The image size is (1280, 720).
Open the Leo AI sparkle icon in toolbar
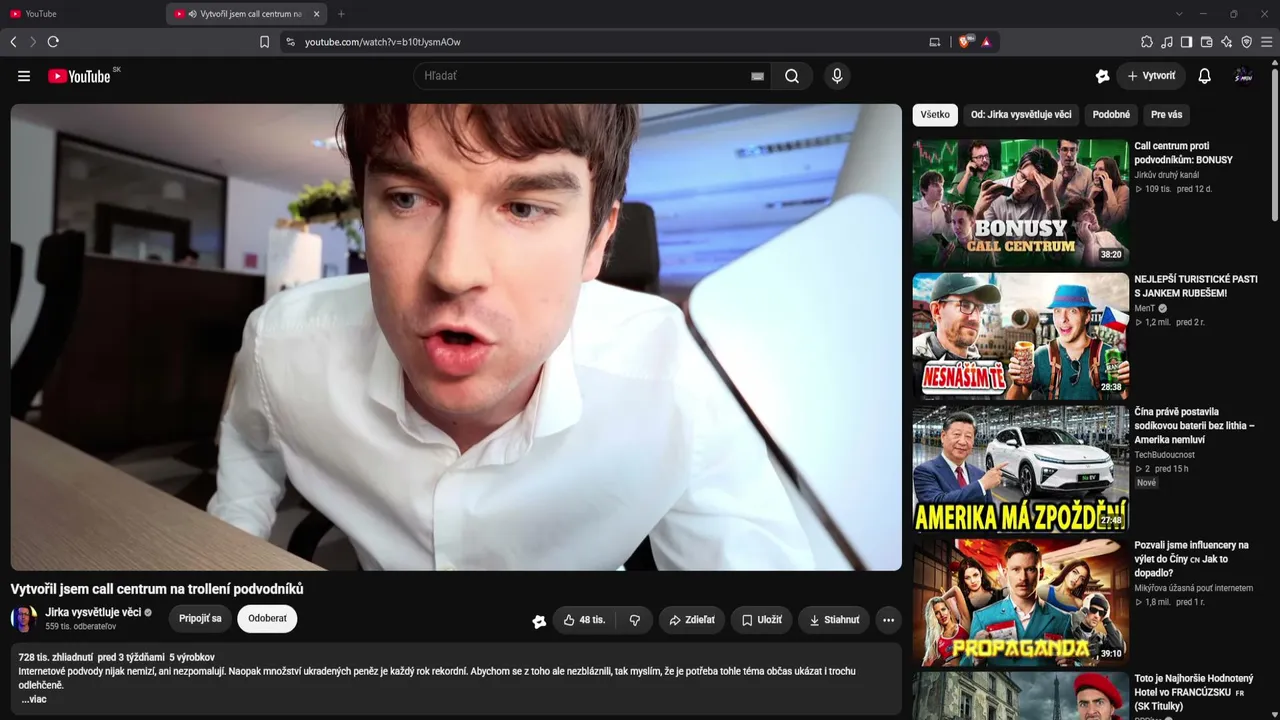point(1226,42)
